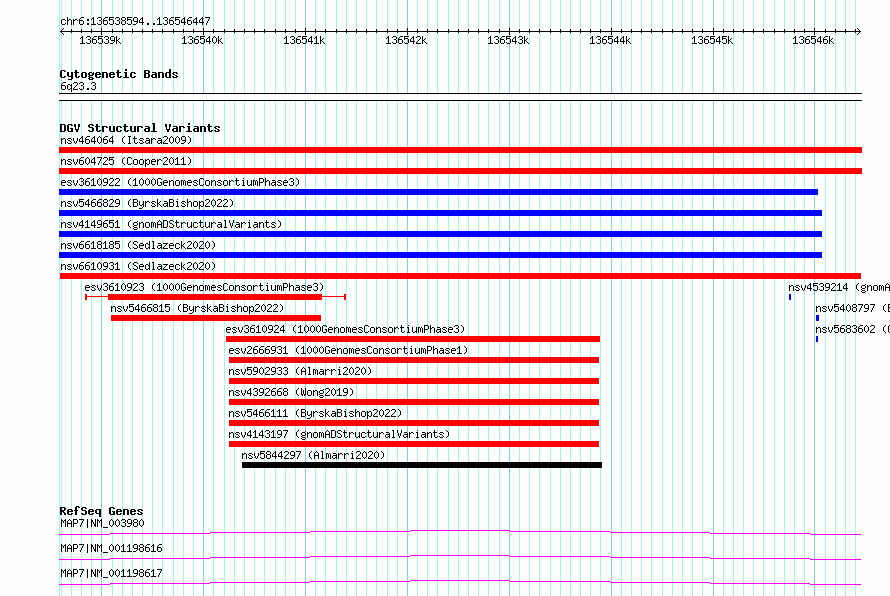Open nsv6618185 (Sedlazeck2020) label
Screen dimensions: 890x596
point(138,245)
